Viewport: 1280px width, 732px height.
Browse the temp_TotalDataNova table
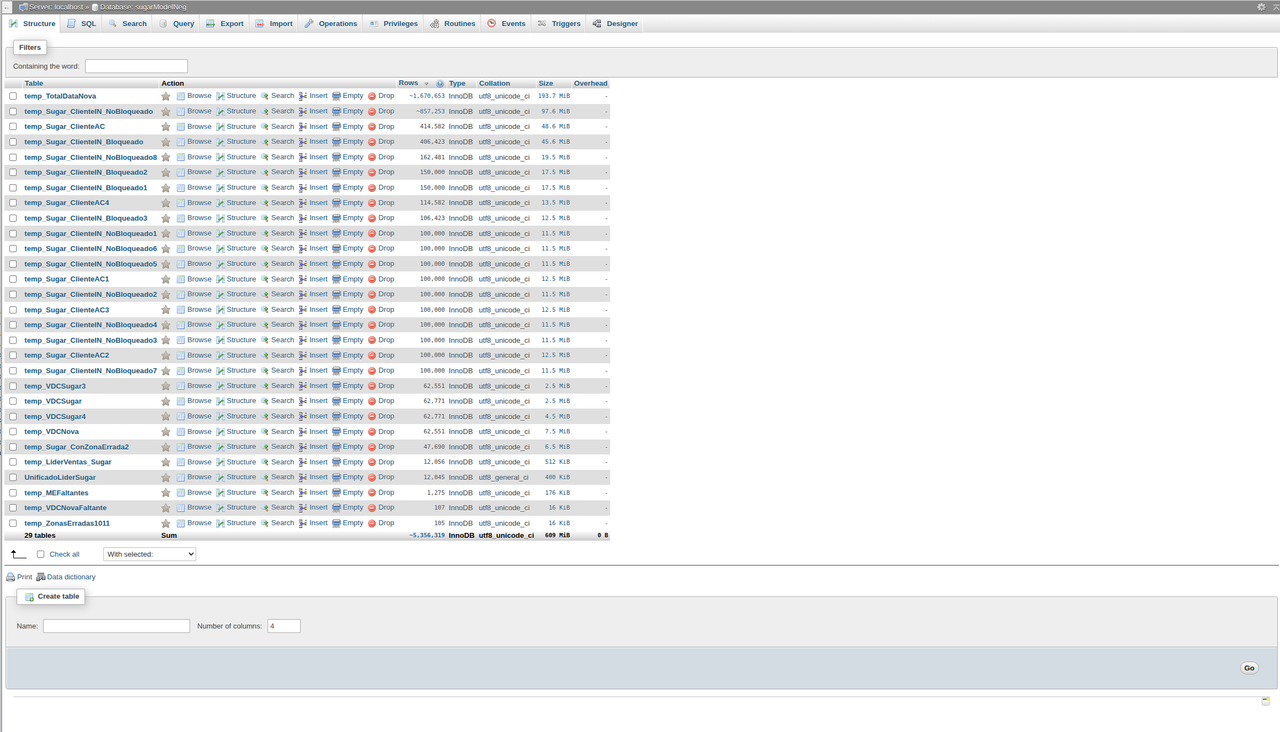click(x=199, y=96)
